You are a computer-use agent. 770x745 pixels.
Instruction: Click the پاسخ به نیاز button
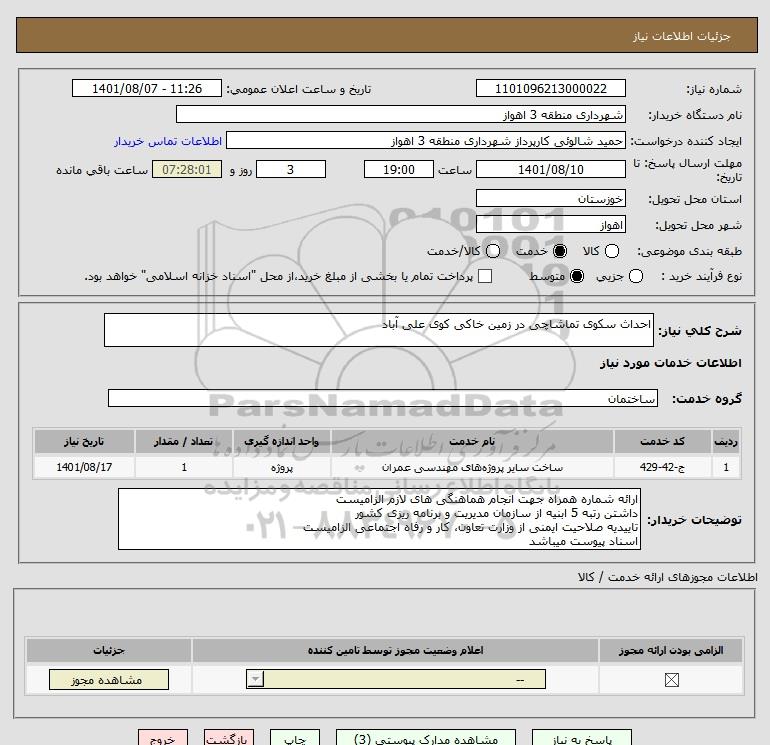(x=582, y=738)
